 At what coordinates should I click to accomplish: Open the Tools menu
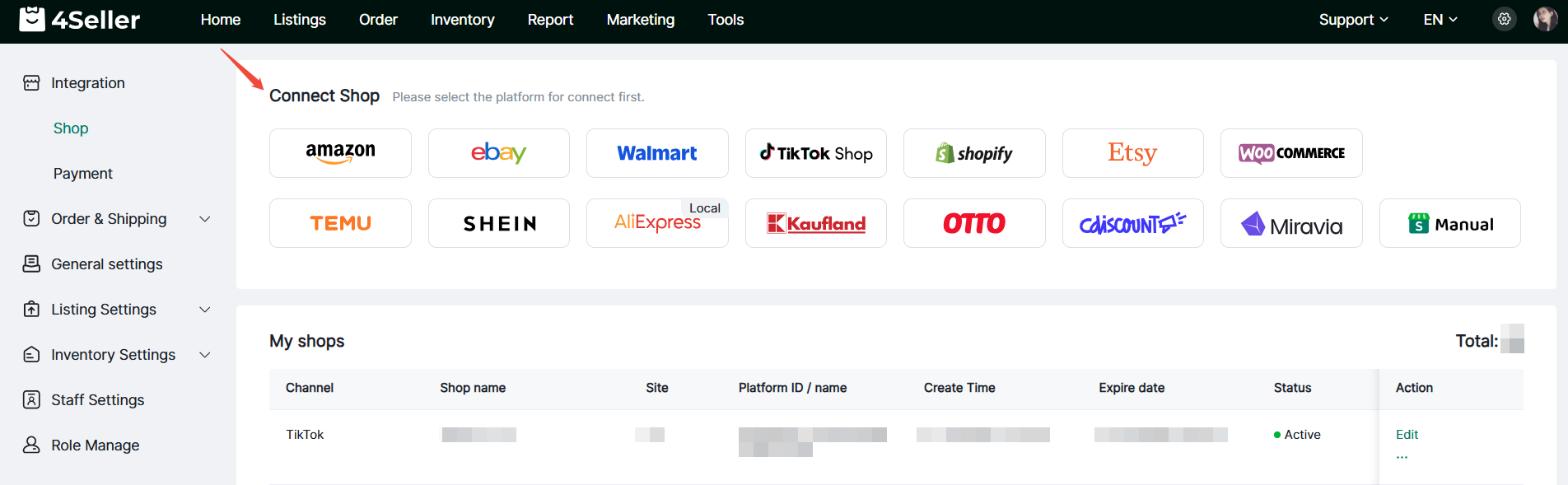[726, 20]
